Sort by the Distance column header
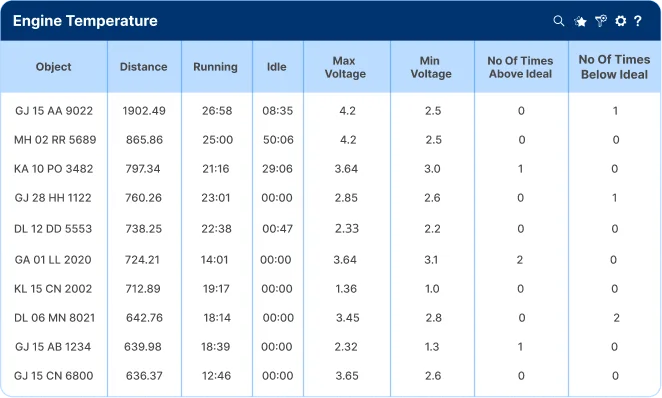Screen dimensions: 662x398 point(144,67)
